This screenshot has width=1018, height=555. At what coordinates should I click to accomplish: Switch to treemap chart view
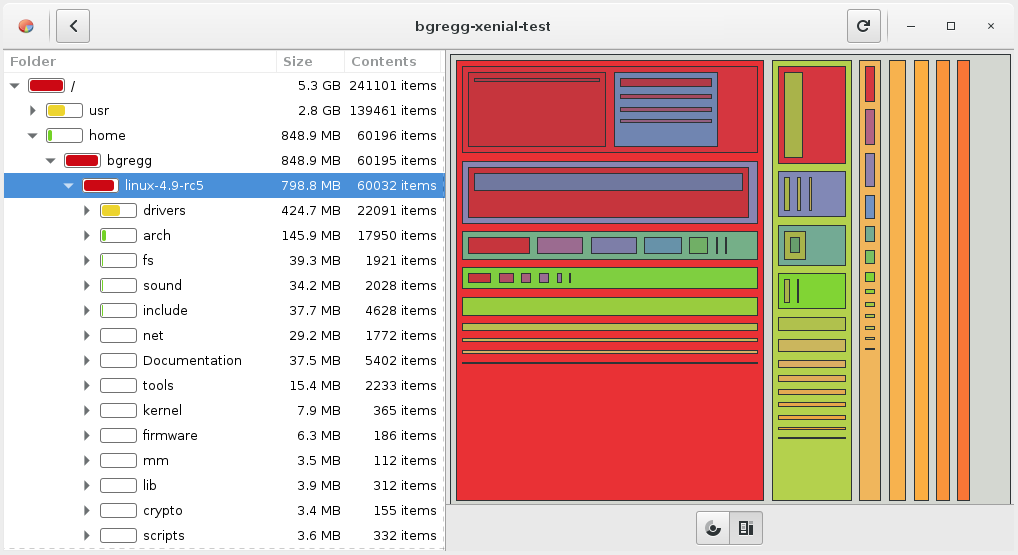pyautogui.click(x=745, y=528)
